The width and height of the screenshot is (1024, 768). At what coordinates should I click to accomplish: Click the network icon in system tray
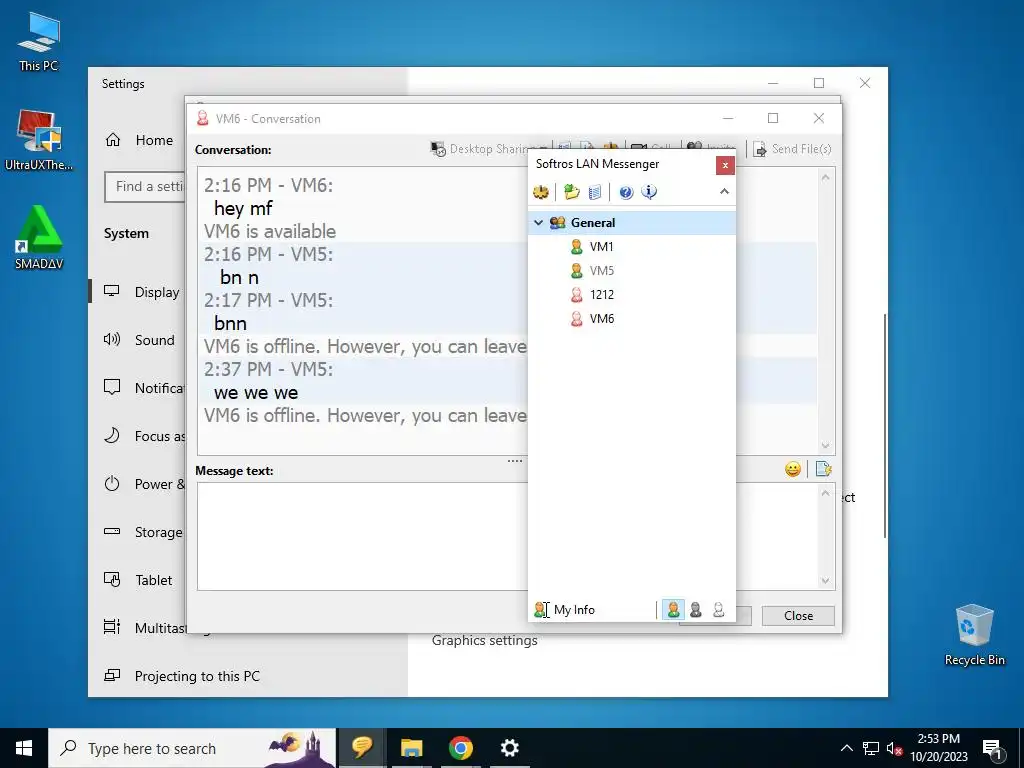[x=871, y=748]
